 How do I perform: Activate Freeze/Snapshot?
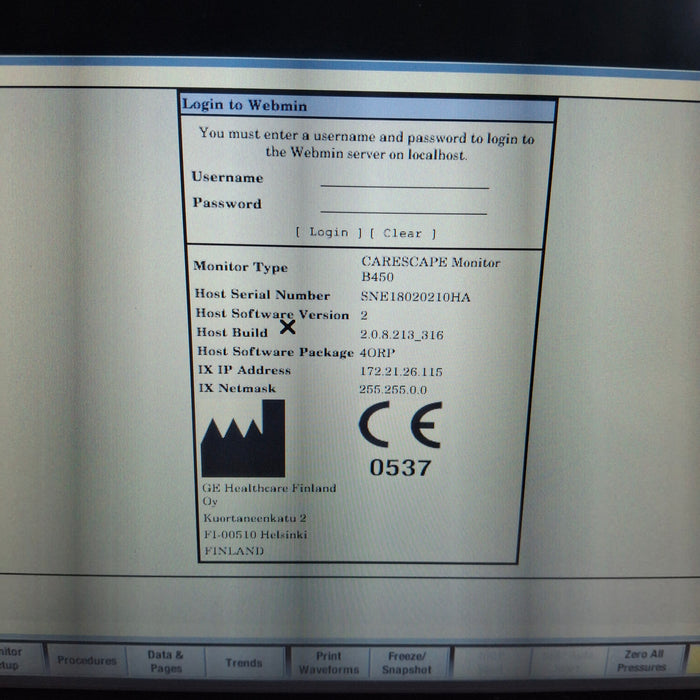coord(407,663)
